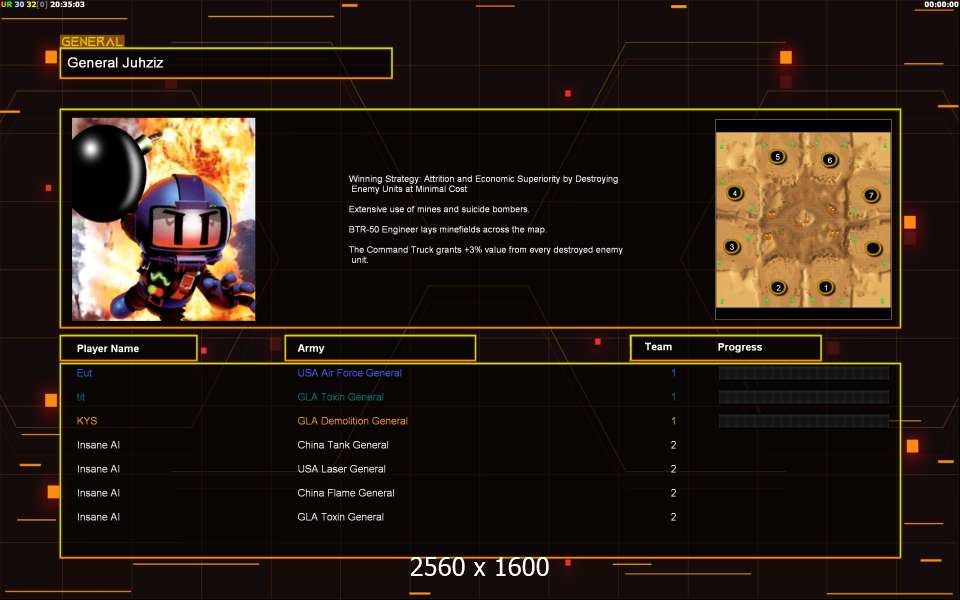Click the desert minimap preview
Viewport: 960px width, 600px height.
803,220
